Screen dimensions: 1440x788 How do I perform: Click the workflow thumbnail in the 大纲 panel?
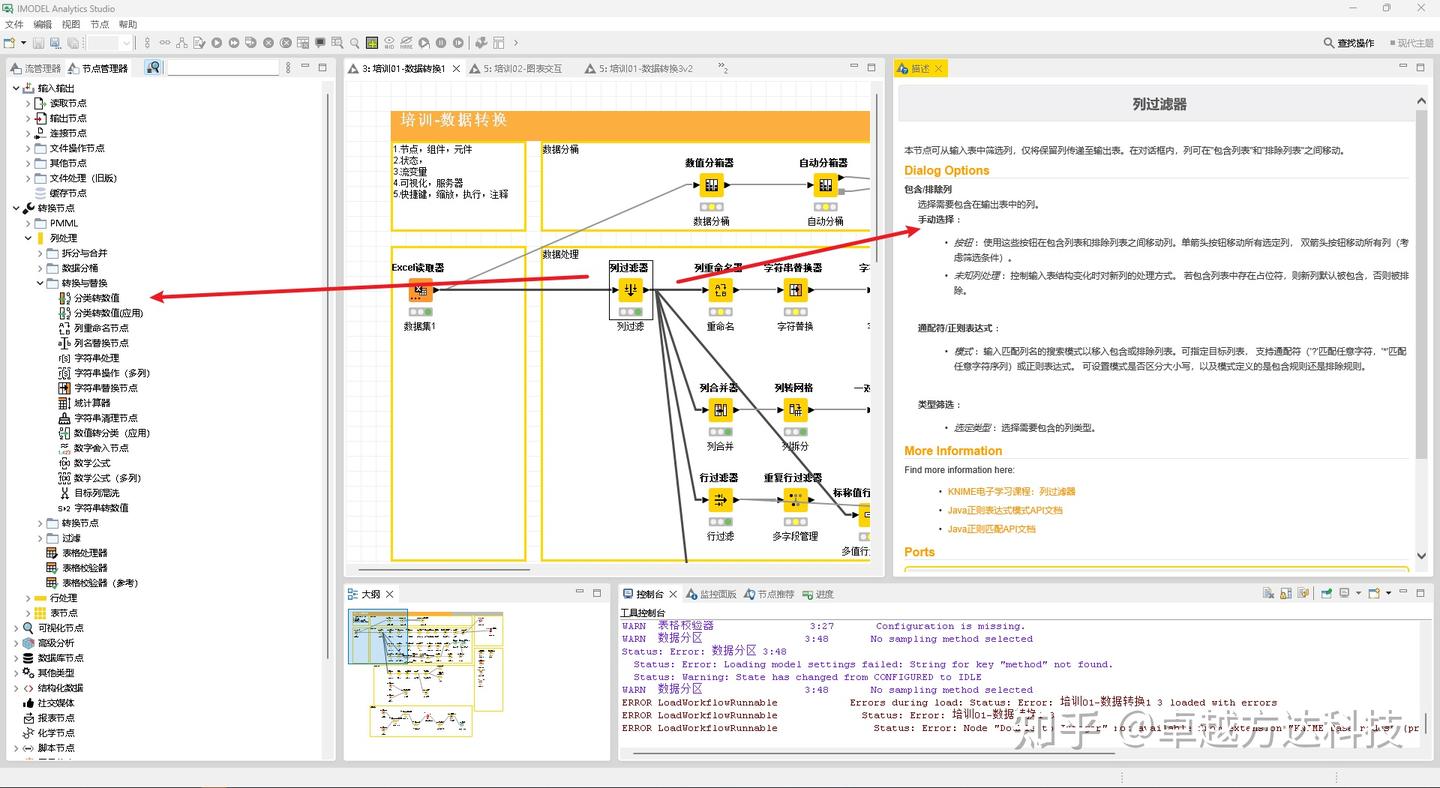tap(425, 672)
